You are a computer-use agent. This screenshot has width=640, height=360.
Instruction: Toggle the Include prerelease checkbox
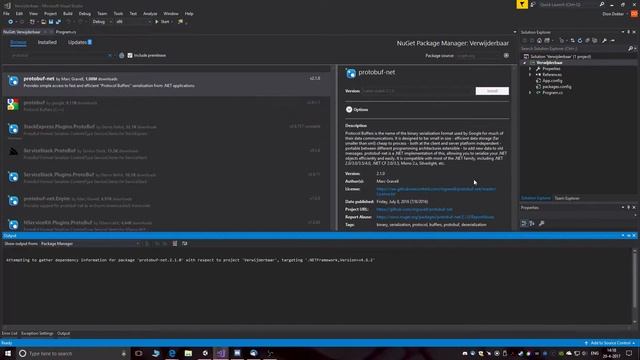click(x=130, y=56)
